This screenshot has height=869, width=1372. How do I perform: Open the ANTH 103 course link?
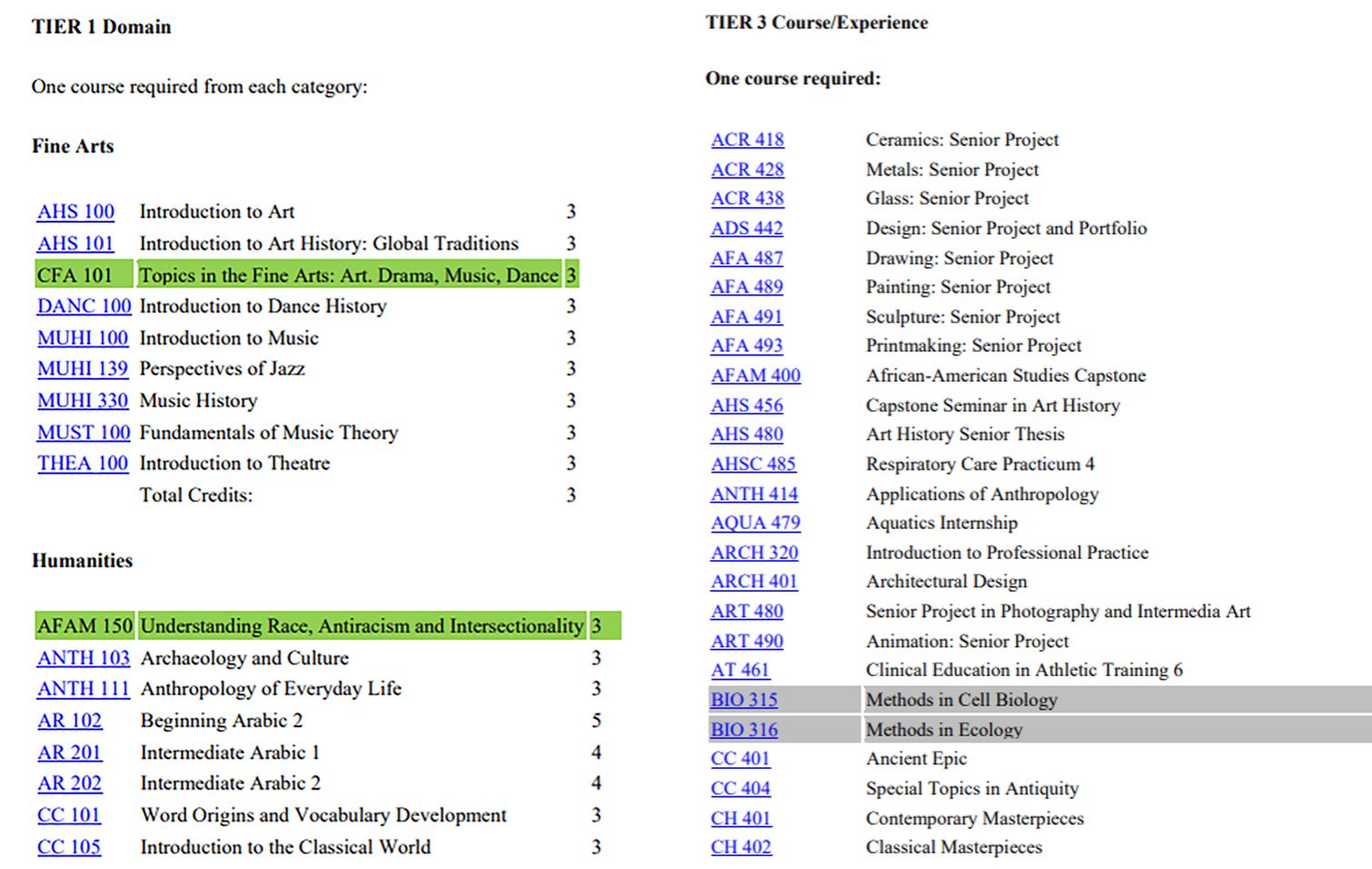pos(84,658)
